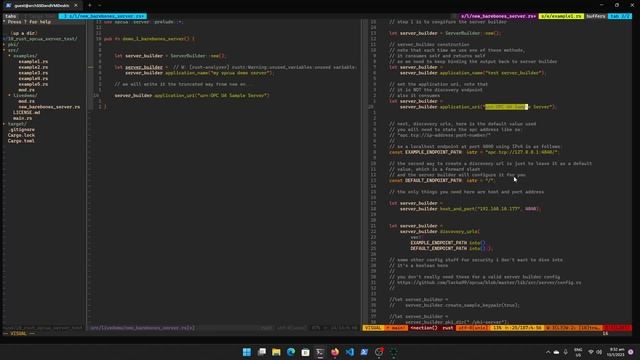Open Firefox from the taskbar
Image resolution: width=640 pixels, height=360 pixels.
pos(335,352)
